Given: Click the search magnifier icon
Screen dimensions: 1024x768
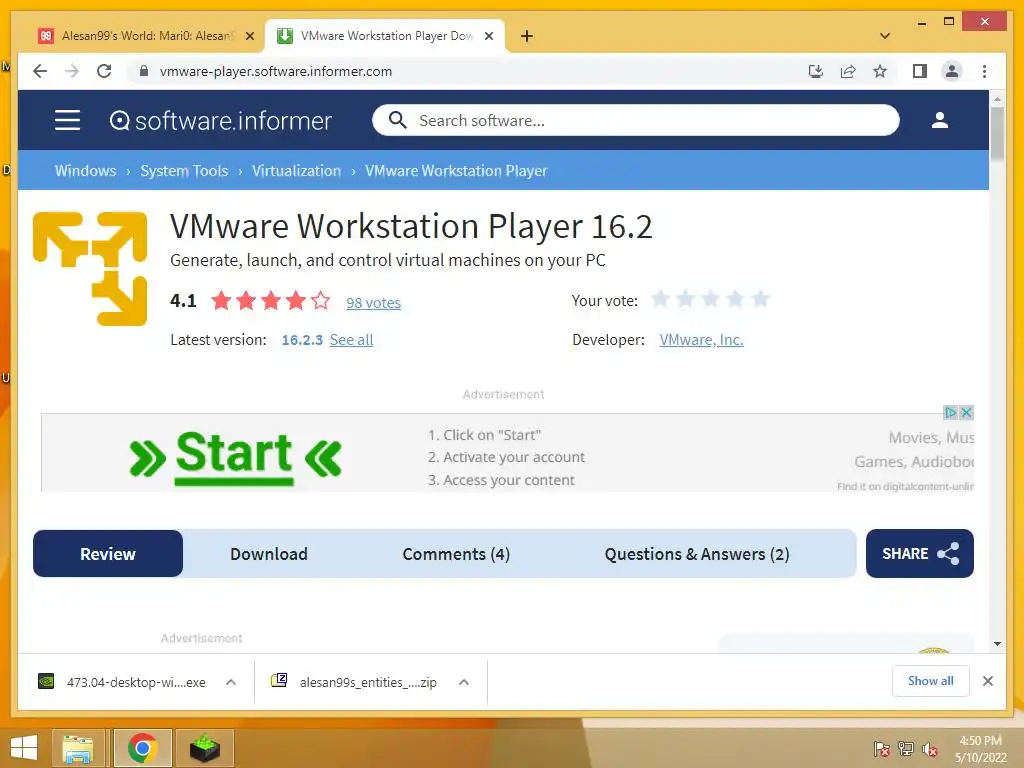Looking at the screenshot, I should pyautogui.click(x=397, y=120).
